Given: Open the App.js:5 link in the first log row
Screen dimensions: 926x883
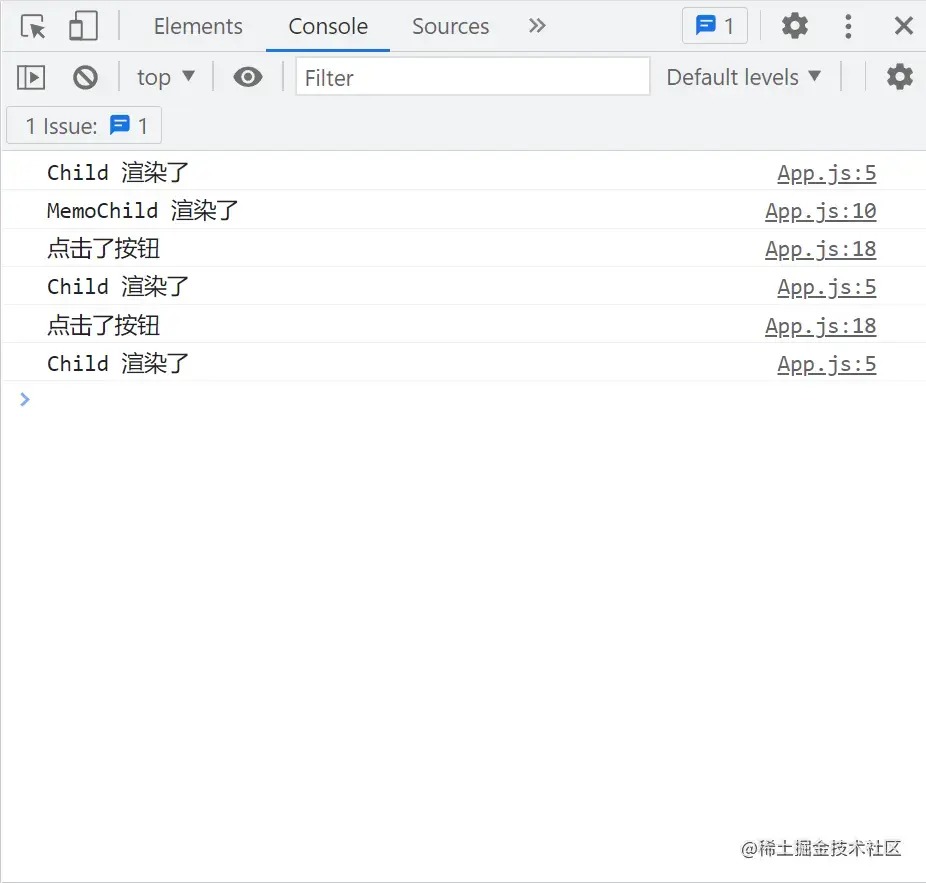Looking at the screenshot, I should [x=826, y=173].
